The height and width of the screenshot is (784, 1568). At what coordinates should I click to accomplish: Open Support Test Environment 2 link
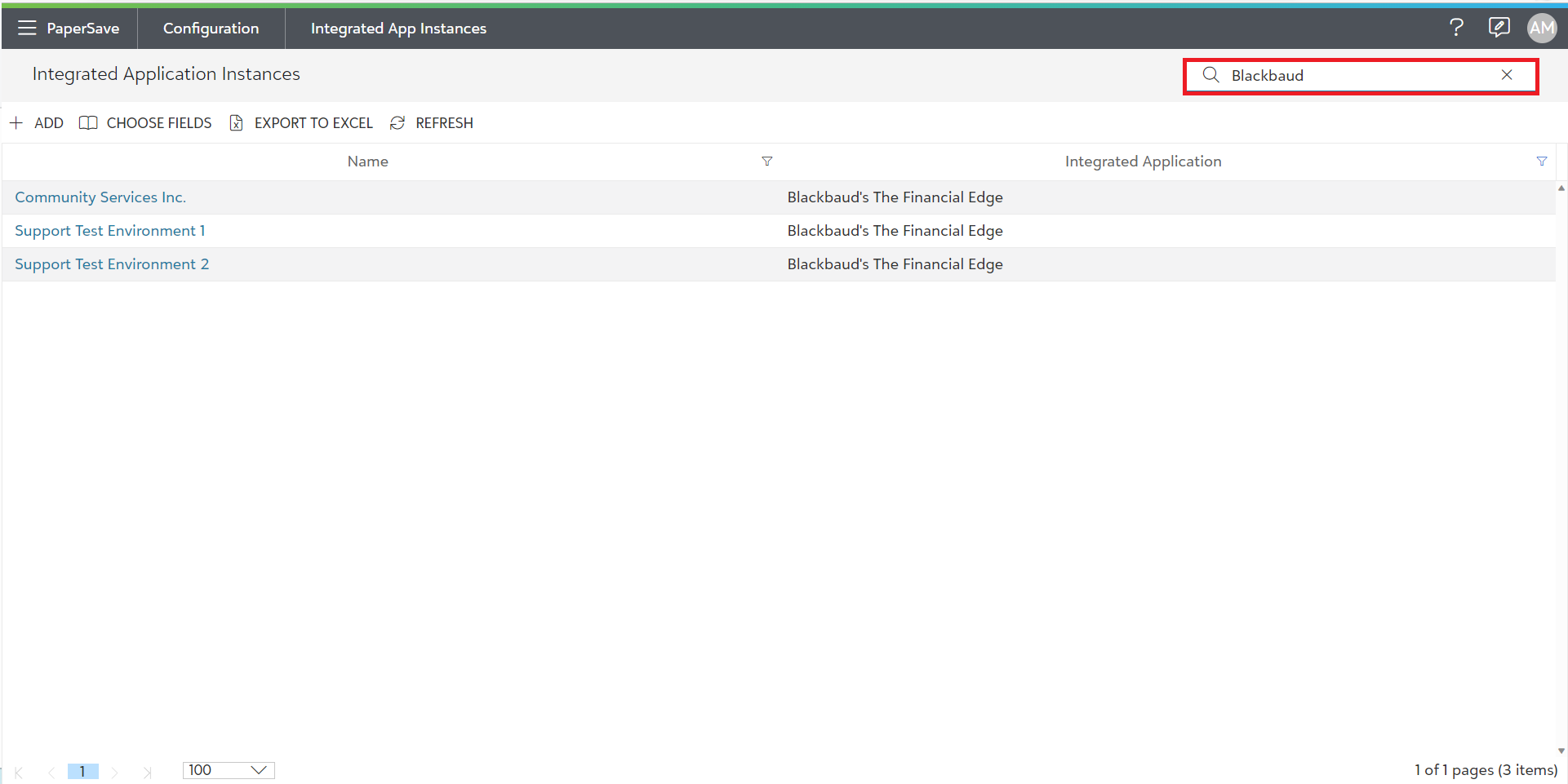tap(112, 264)
